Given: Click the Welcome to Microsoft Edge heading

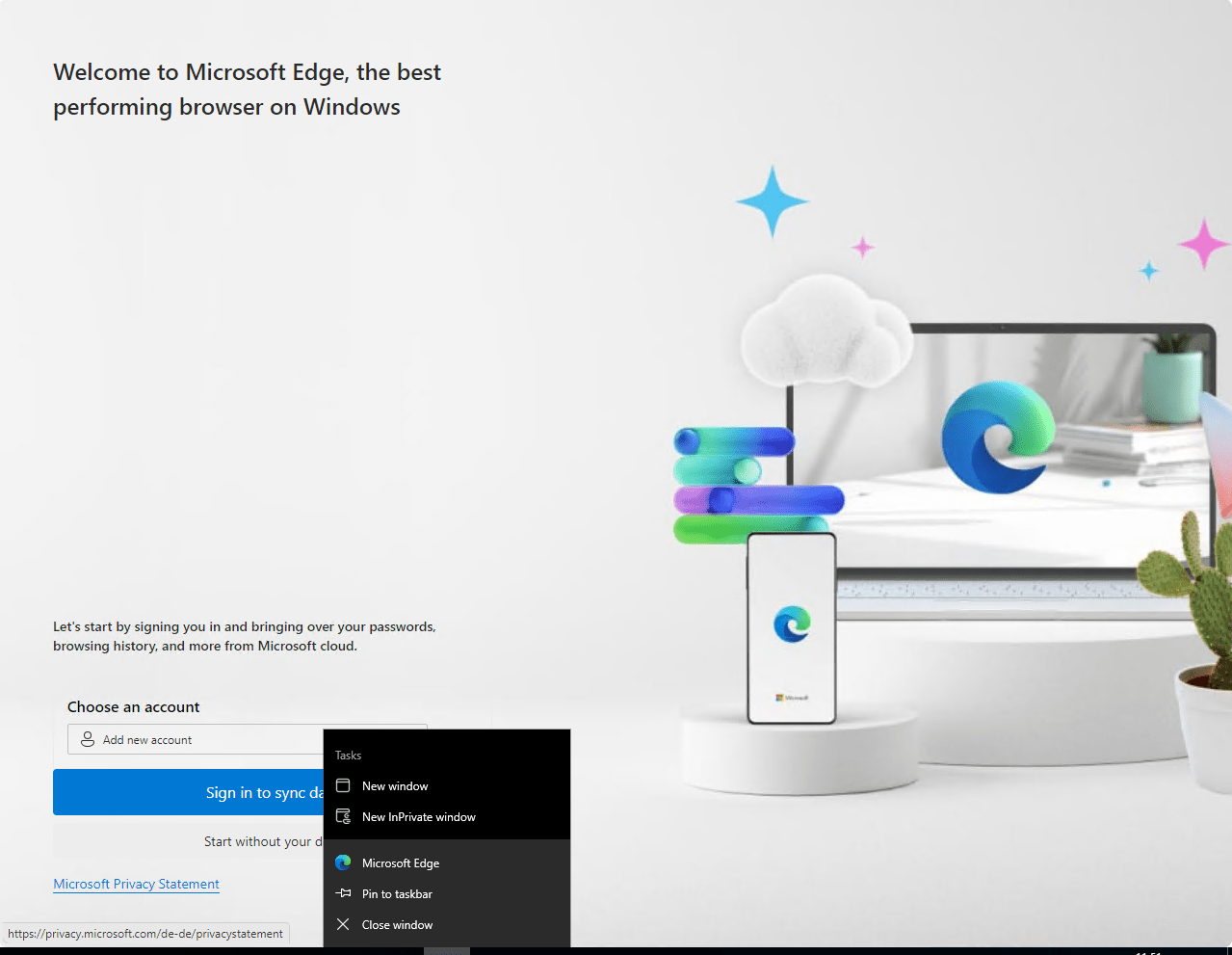Looking at the screenshot, I should tap(247, 90).
